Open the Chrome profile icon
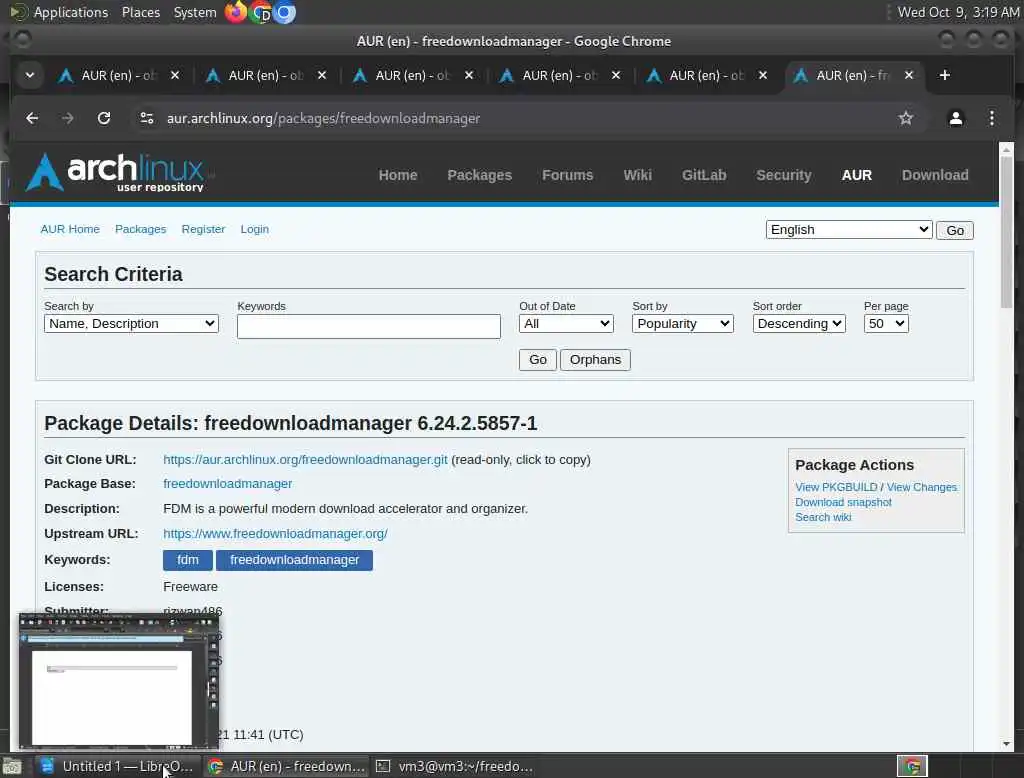Image resolution: width=1024 pixels, height=778 pixels. click(955, 118)
